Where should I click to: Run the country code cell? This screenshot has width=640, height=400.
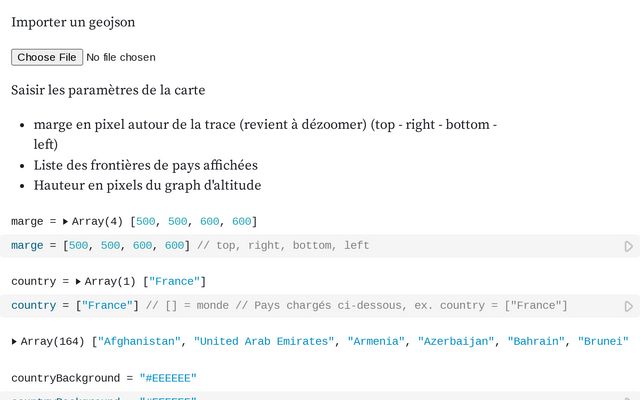point(628,306)
